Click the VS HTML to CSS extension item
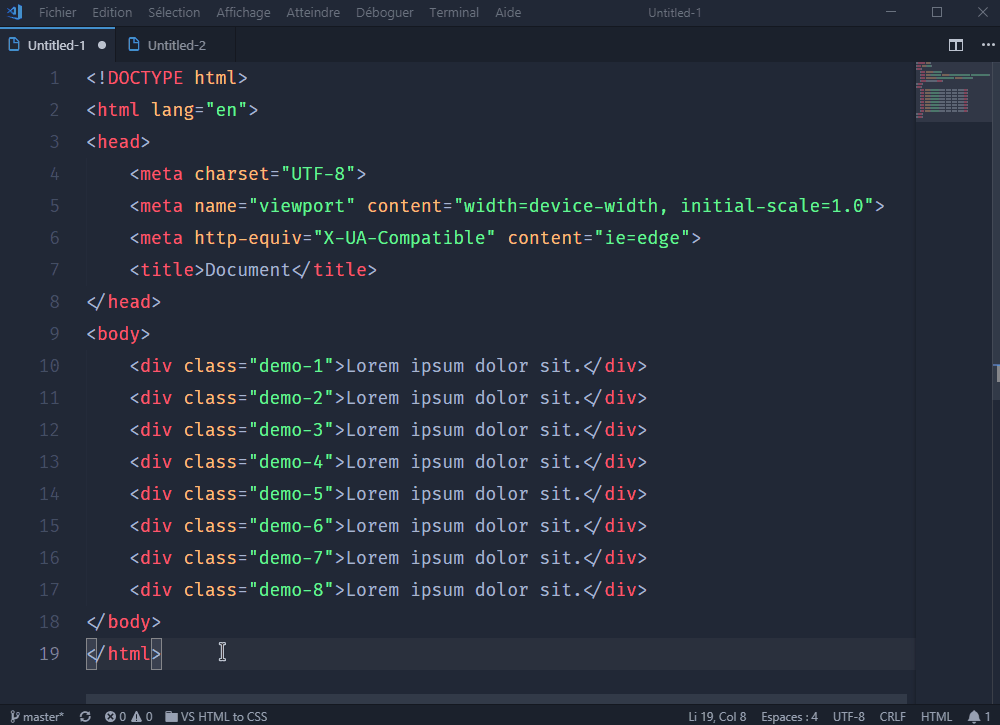This screenshot has height=725, width=1000. click(x=216, y=716)
